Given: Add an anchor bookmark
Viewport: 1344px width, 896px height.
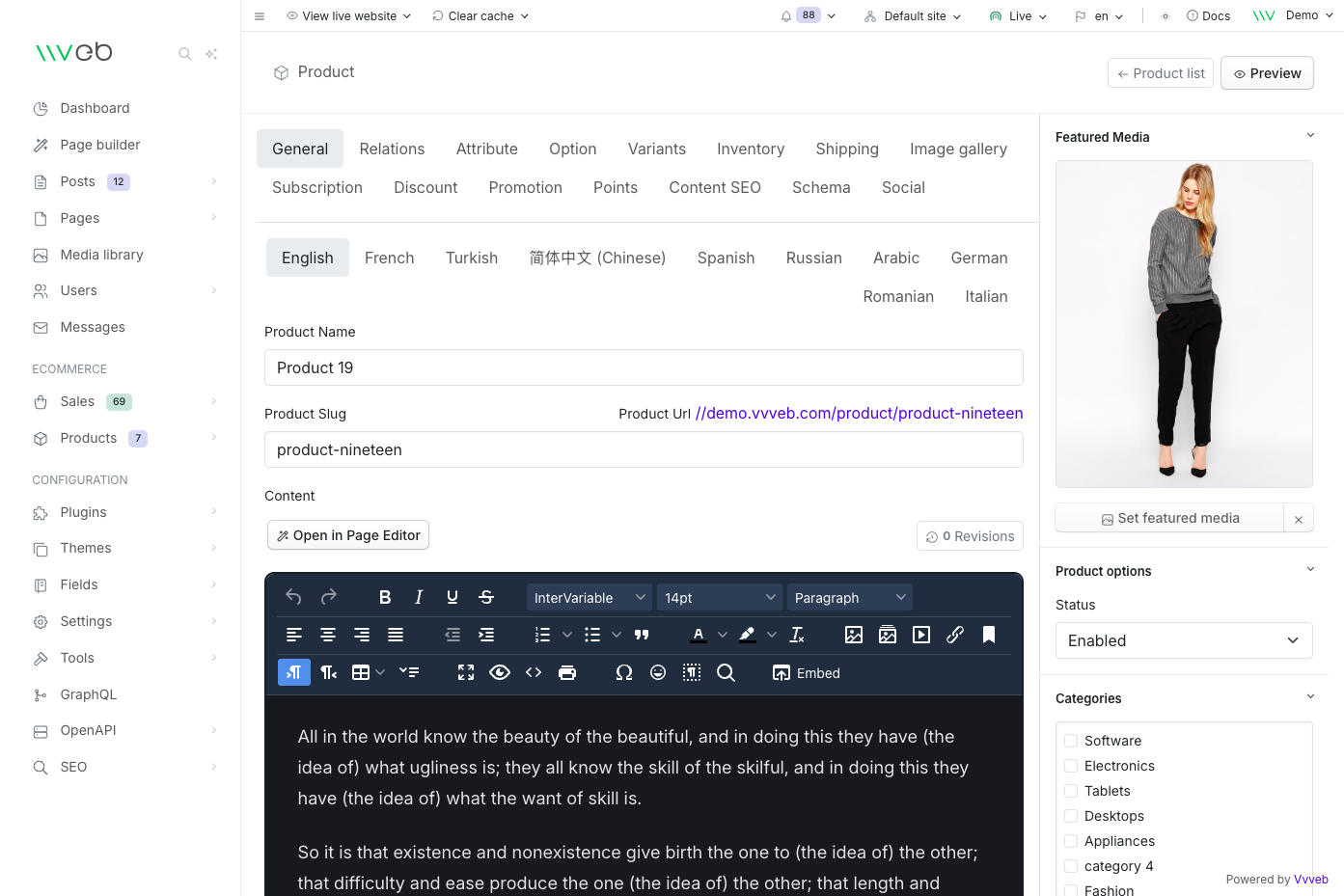Looking at the screenshot, I should pyautogui.click(x=989, y=635).
